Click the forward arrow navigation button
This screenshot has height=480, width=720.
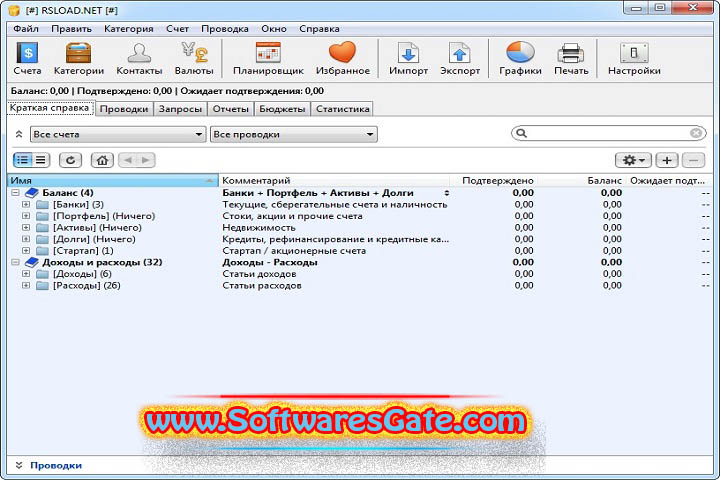point(146,160)
